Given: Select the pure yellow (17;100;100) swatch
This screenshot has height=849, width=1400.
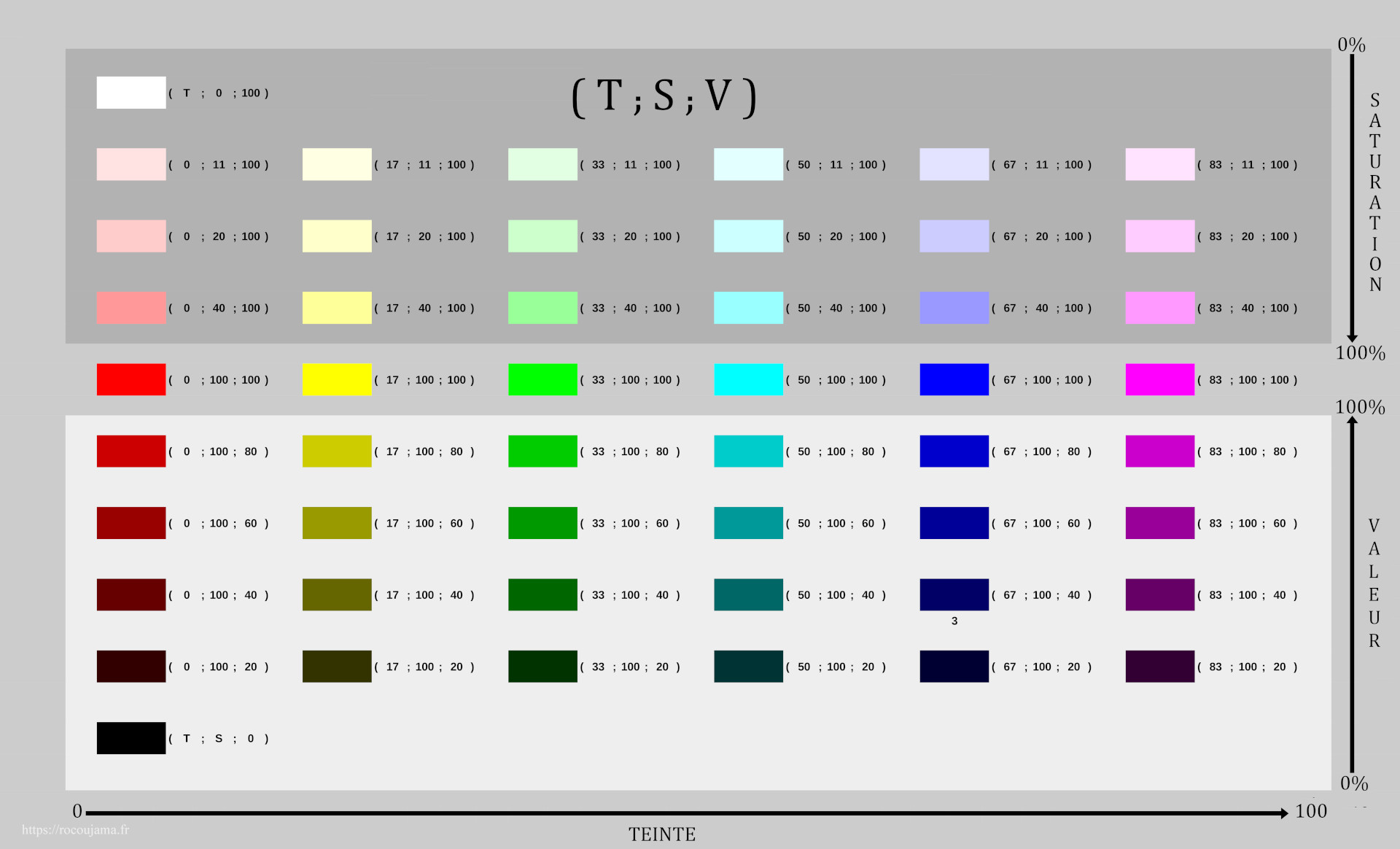Looking at the screenshot, I should (337, 379).
